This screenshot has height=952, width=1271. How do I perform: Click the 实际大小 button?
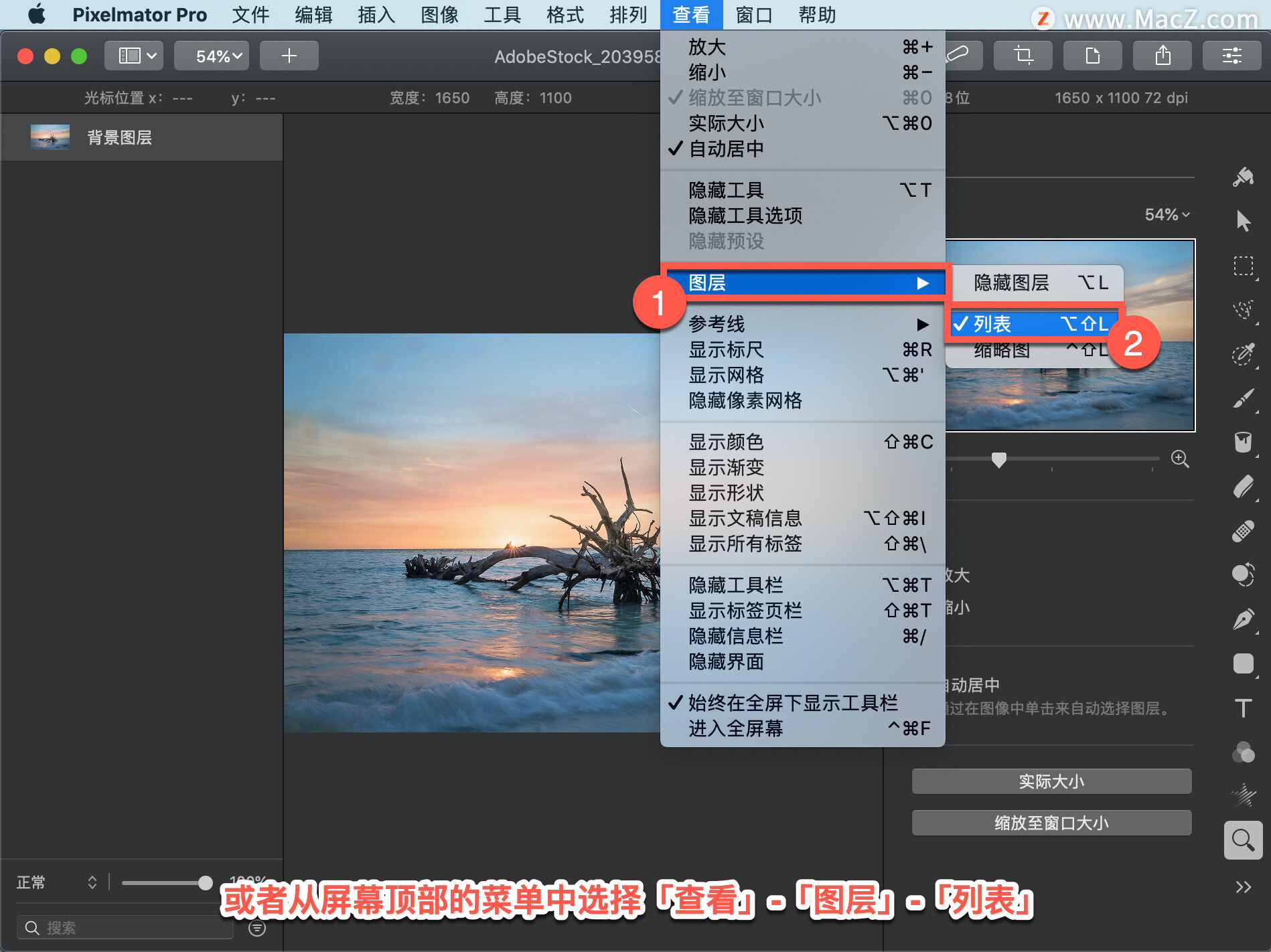[1051, 781]
